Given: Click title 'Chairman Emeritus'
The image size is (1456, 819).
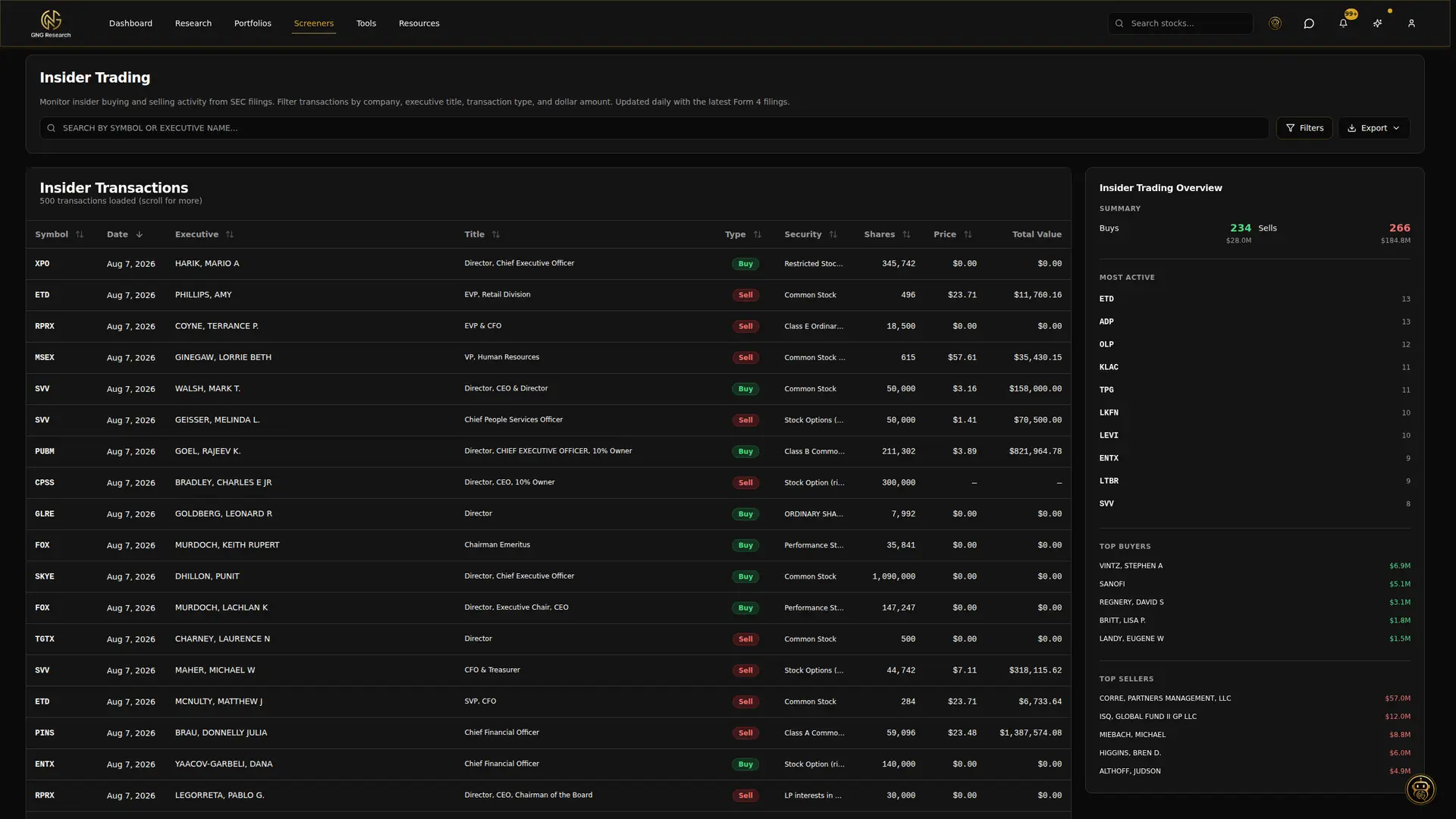Looking at the screenshot, I should pyautogui.click(x=497, y=545).
